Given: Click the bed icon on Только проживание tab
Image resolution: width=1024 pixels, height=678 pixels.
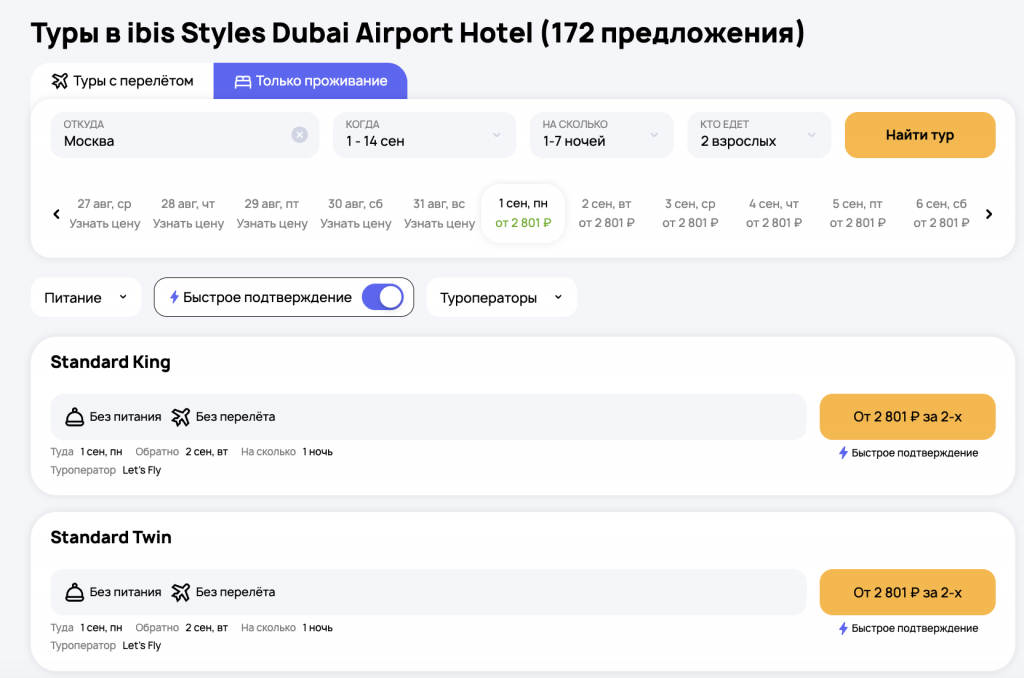Looking at the screenshot, I should [x=242, y=81].
